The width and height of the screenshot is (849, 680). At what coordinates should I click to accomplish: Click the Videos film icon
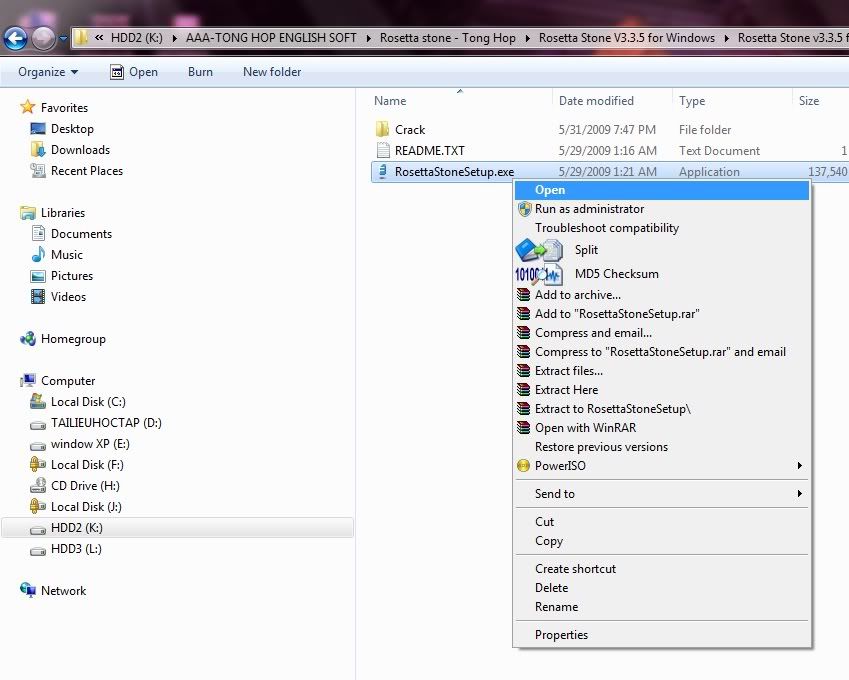coord(38,297)
